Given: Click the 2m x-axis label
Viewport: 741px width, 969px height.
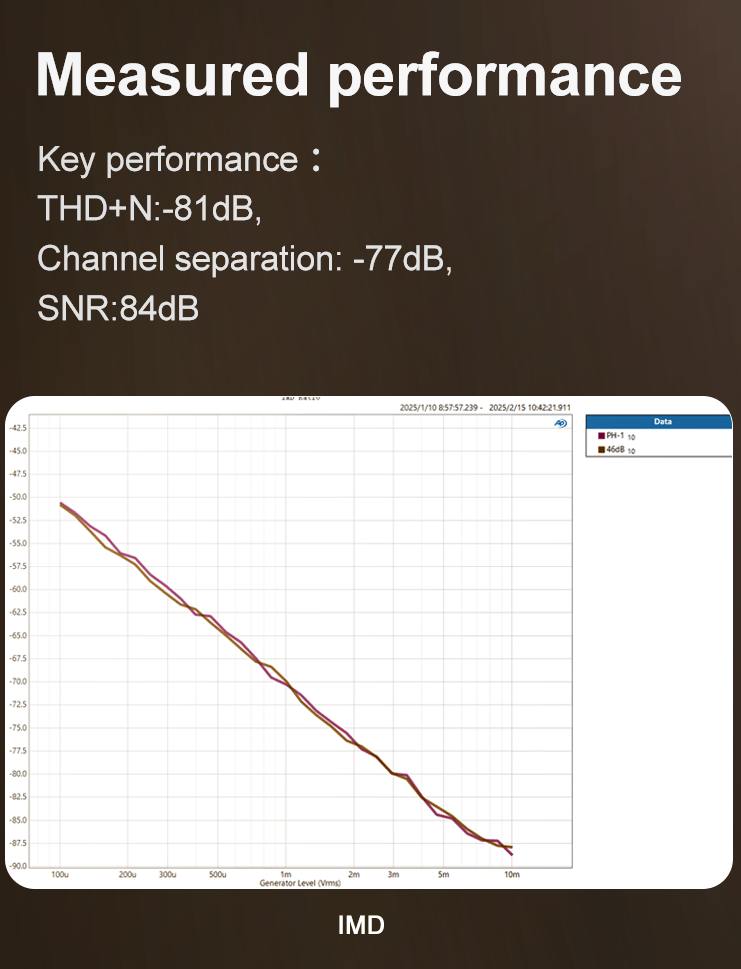Looking at the screenshot, I should [354, 874].
